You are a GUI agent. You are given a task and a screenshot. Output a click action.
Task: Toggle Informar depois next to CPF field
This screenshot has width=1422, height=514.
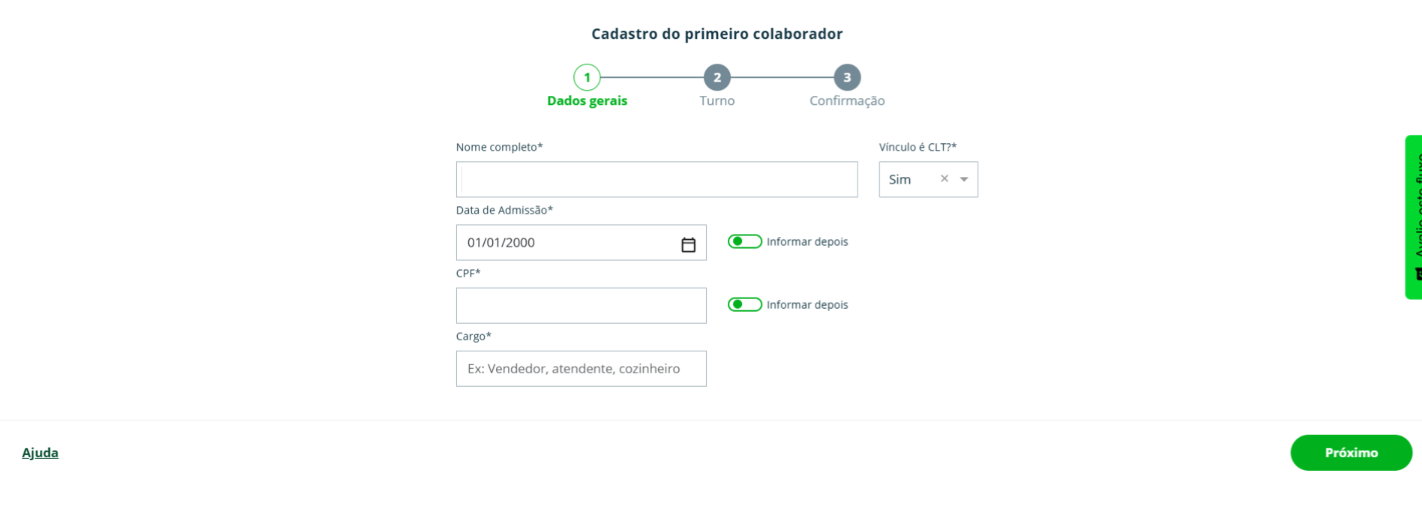click(745, 305)
